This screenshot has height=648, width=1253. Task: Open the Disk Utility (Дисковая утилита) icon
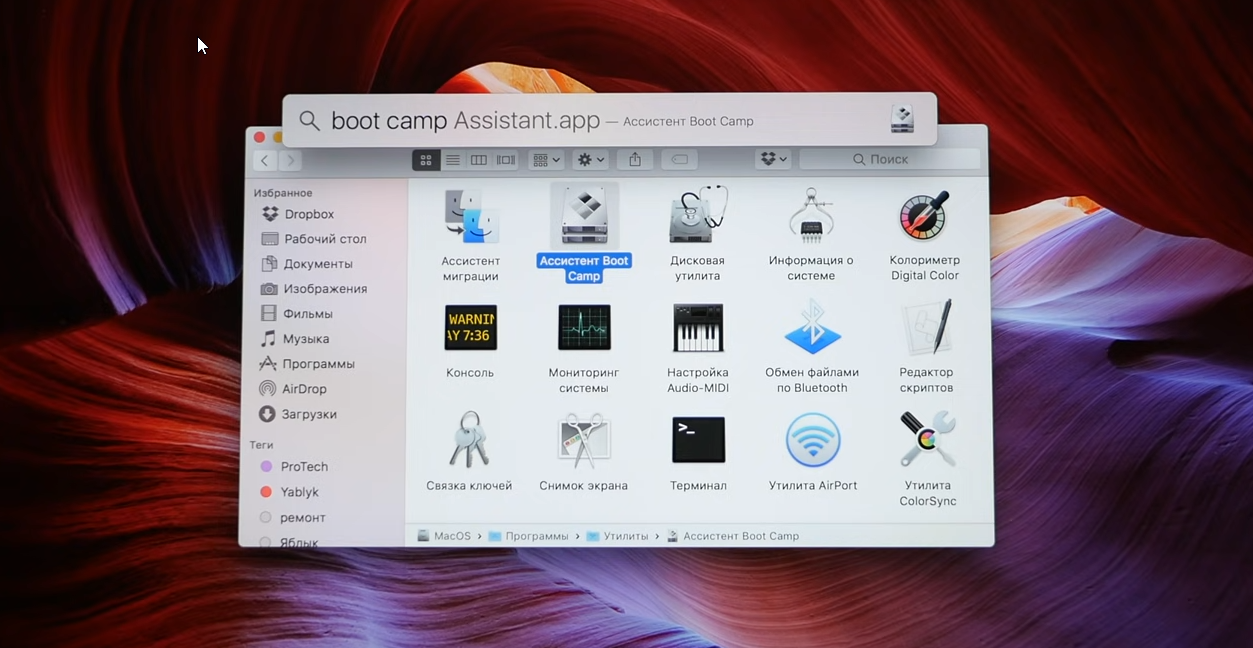697,215
